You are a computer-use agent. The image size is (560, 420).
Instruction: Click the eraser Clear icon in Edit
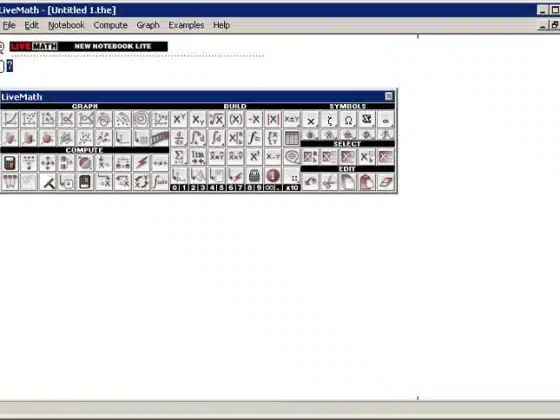pos(386,182)
